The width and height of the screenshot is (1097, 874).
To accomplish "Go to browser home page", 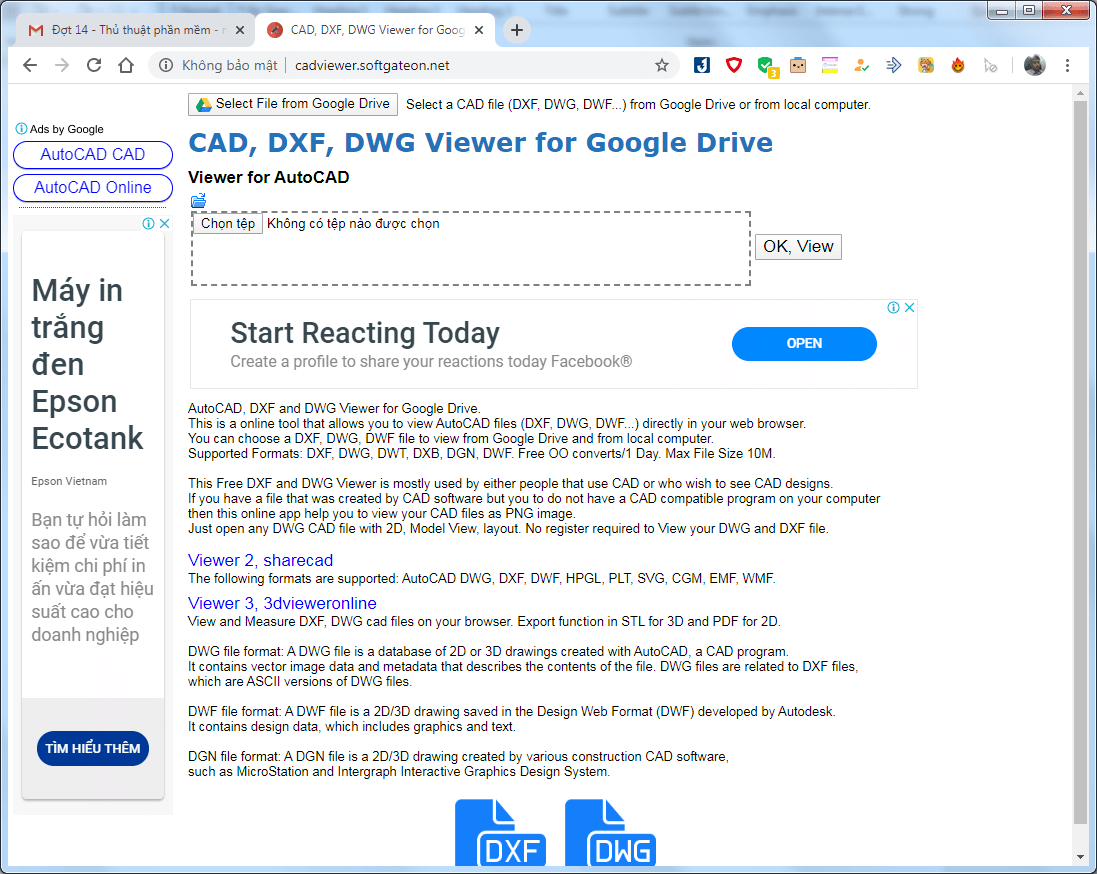I will pos(126,66).
